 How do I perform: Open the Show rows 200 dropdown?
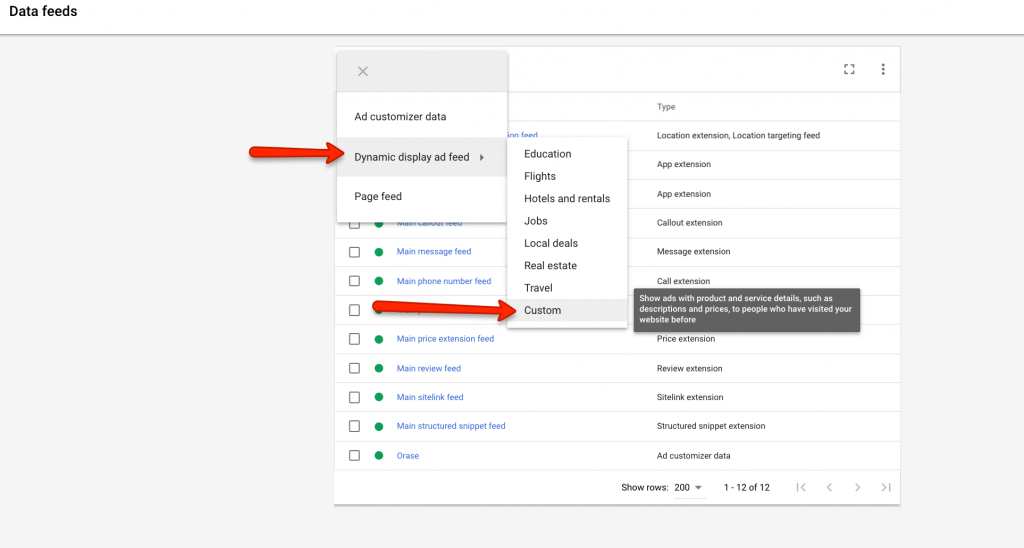689,488
